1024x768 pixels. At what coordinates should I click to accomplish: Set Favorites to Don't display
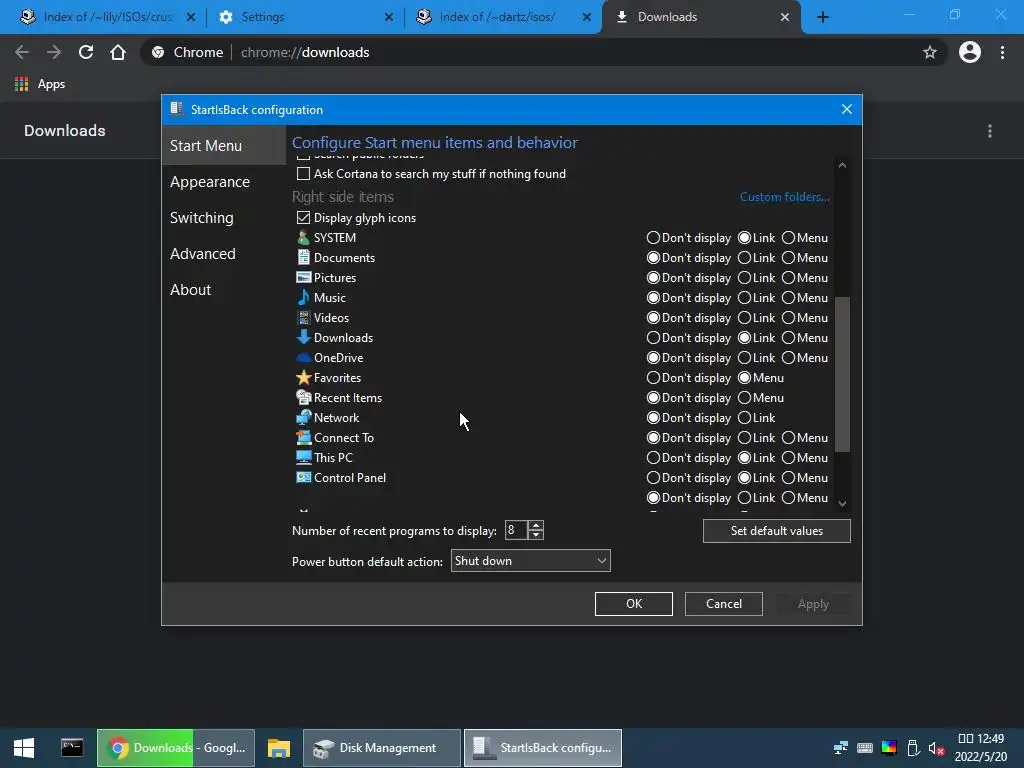click(653, 377)
